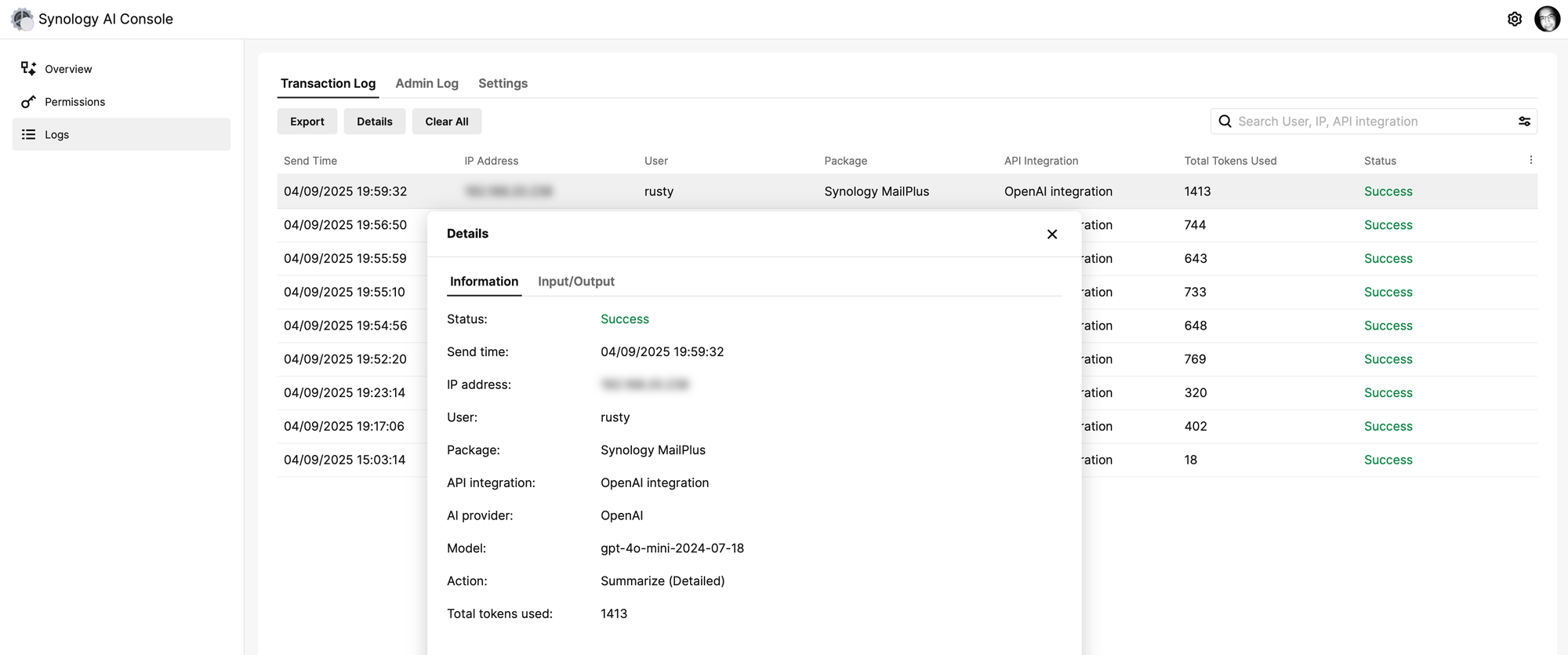Screen dimensions: 1568x655
Task: Open search filter options icon
Action: (1524, 121)
